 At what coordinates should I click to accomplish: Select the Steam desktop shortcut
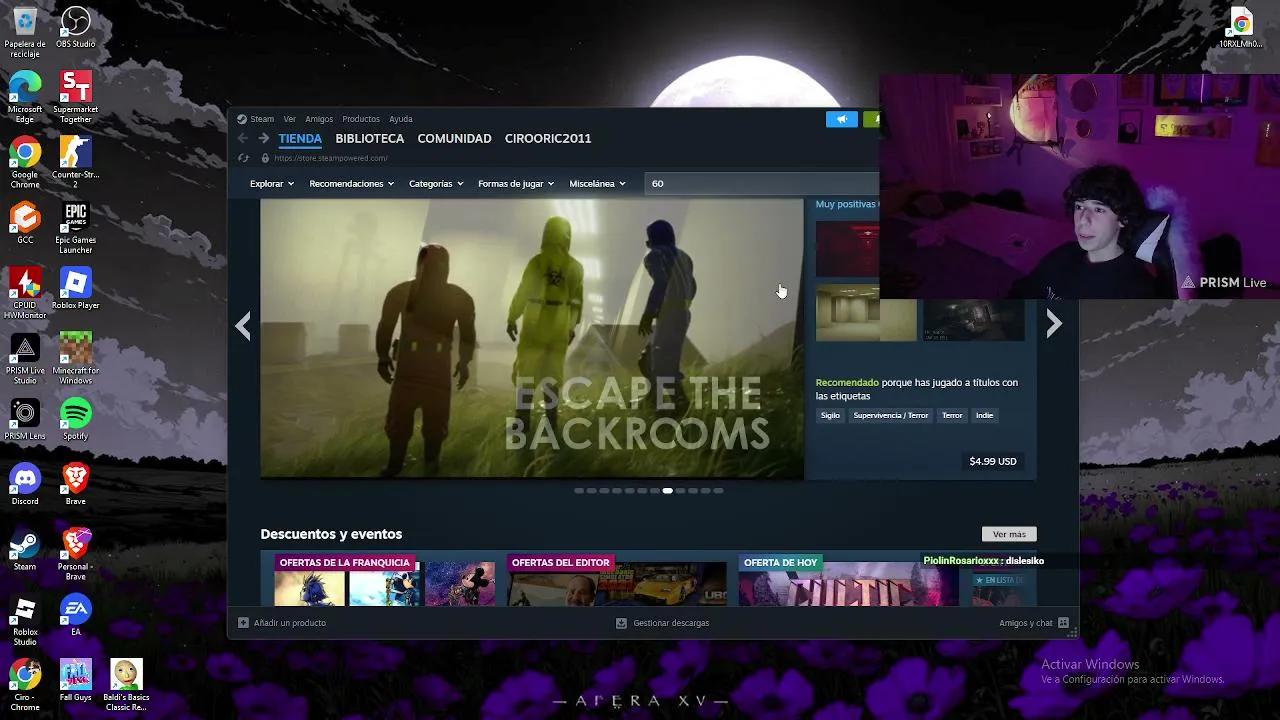25,550
